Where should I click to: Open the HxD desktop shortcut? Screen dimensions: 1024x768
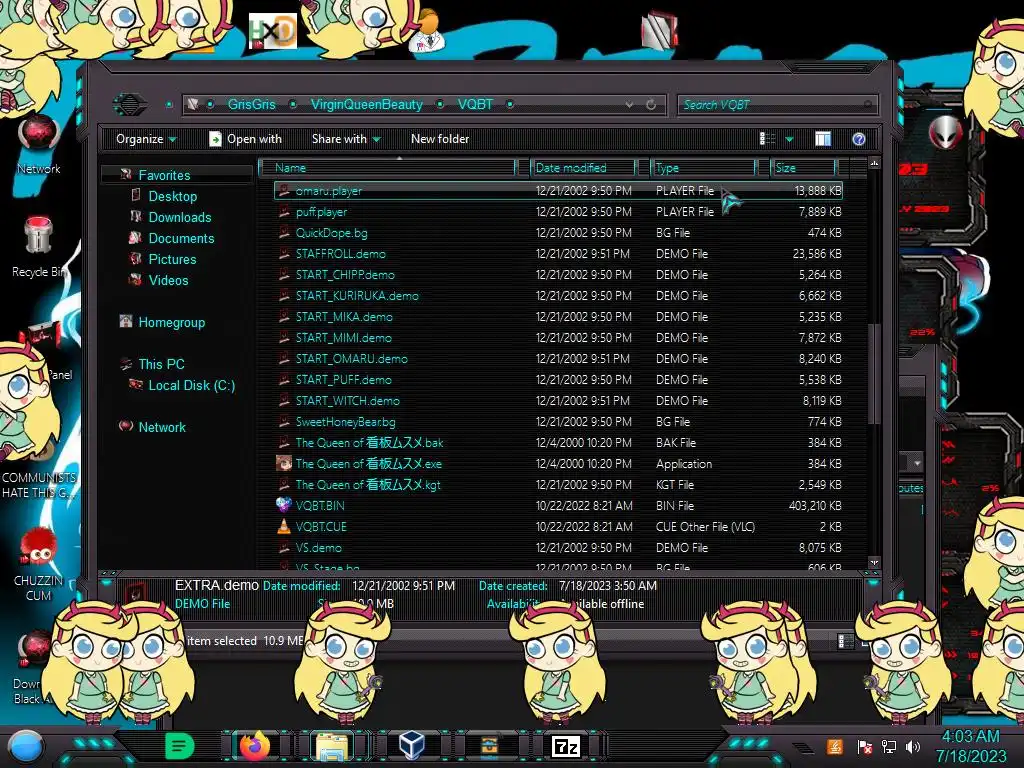coord(273,31)
